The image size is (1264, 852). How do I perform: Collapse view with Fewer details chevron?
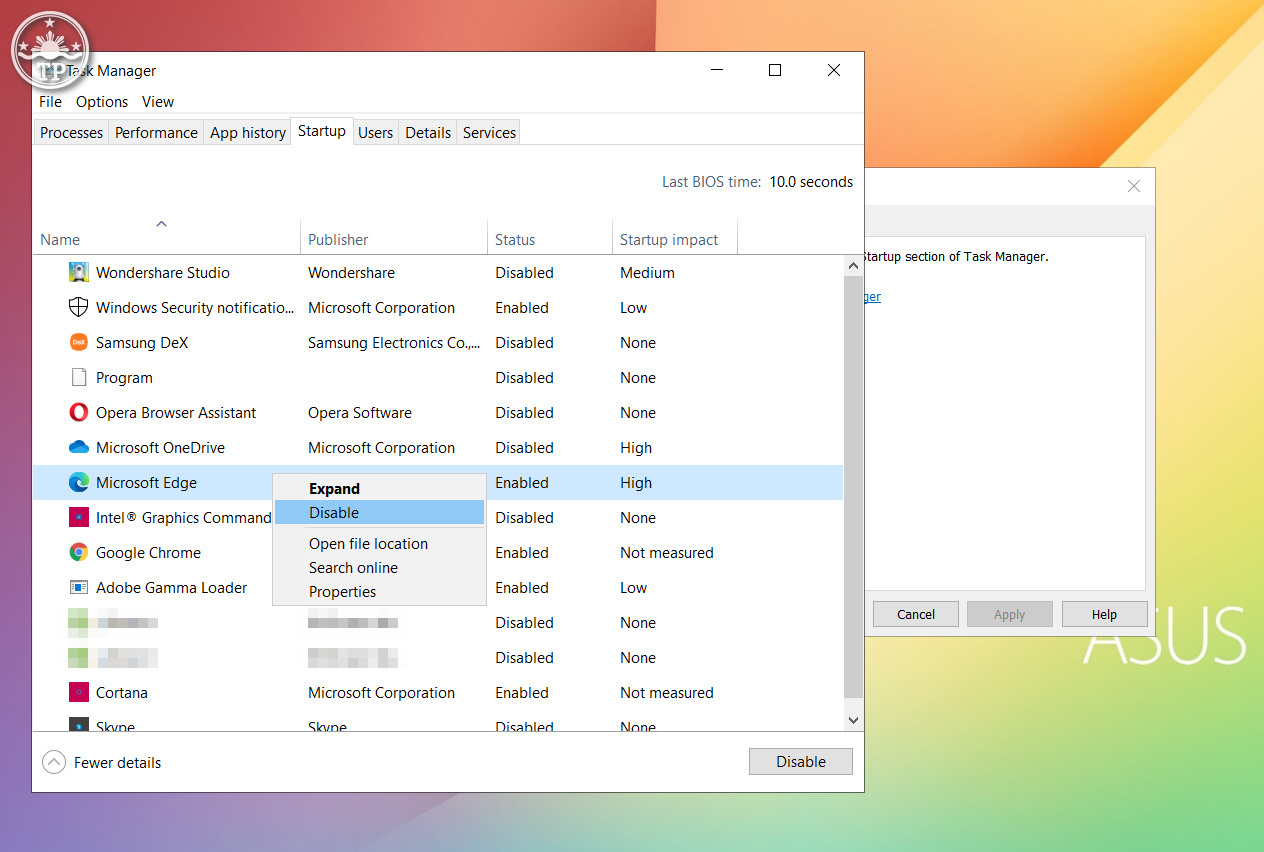point(54,762)
